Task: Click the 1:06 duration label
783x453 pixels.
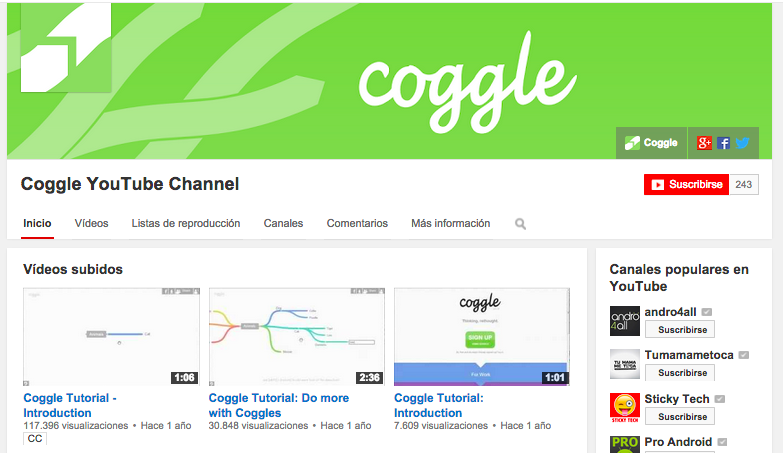Action: (184, 378)
